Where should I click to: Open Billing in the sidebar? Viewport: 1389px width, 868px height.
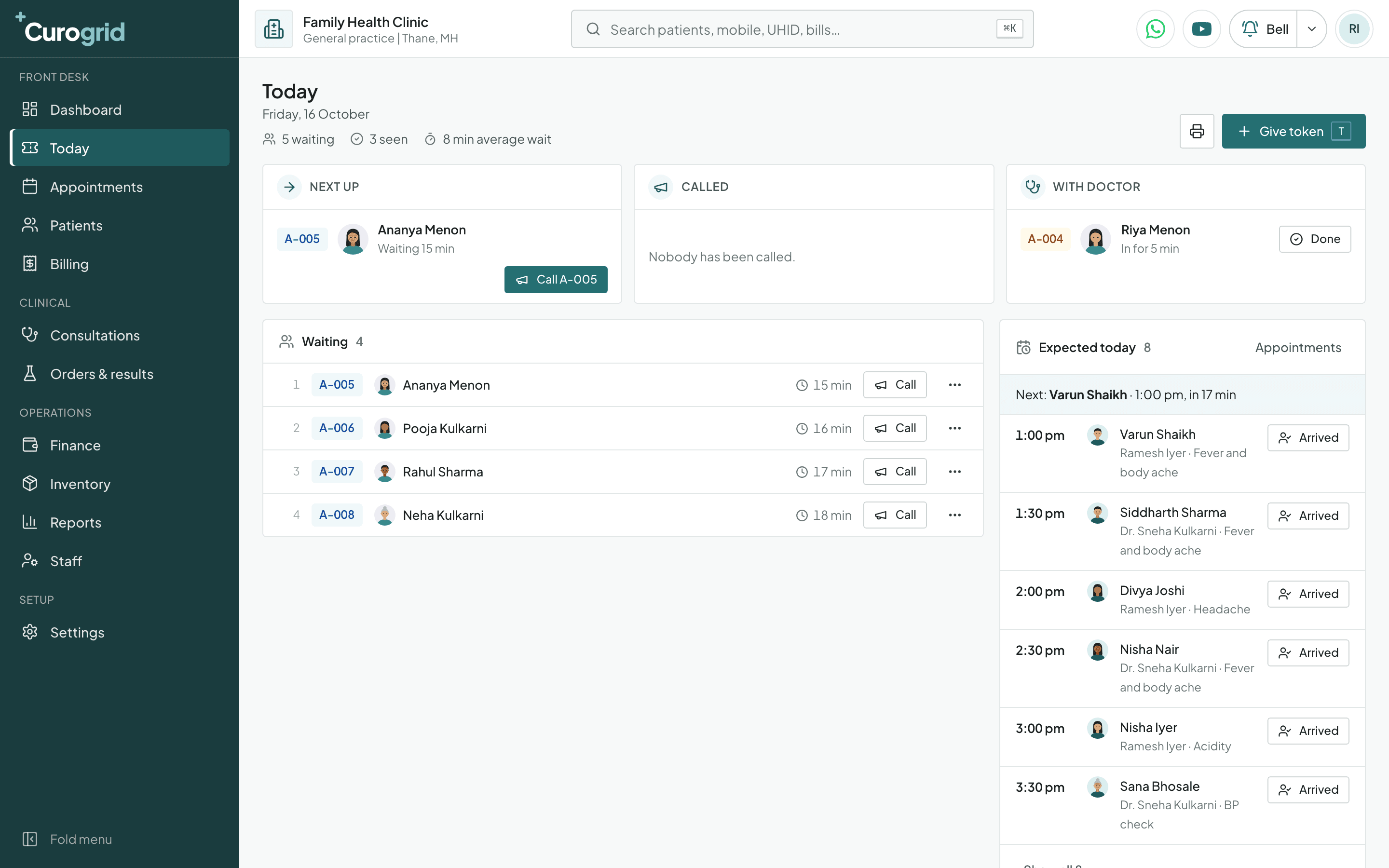tap(120, 263)
